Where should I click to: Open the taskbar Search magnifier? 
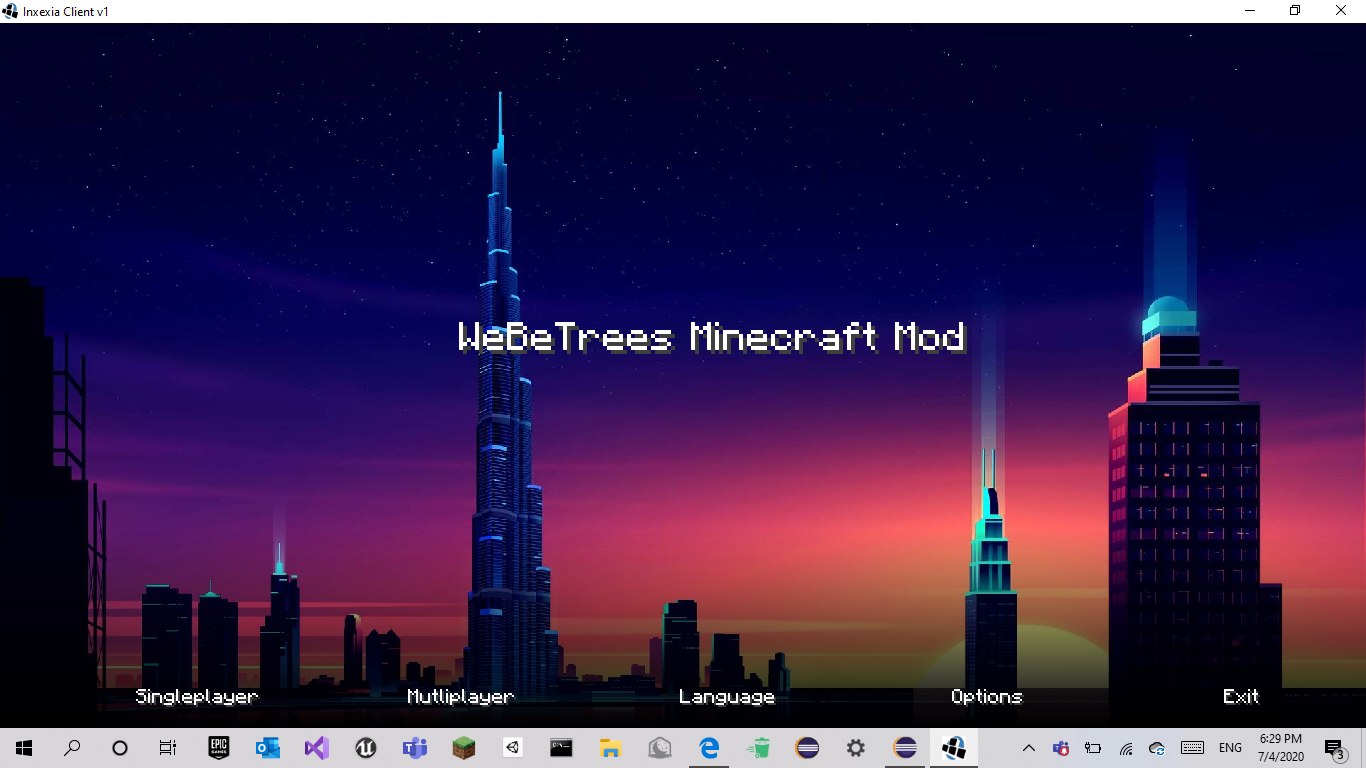tap(72, 748)
